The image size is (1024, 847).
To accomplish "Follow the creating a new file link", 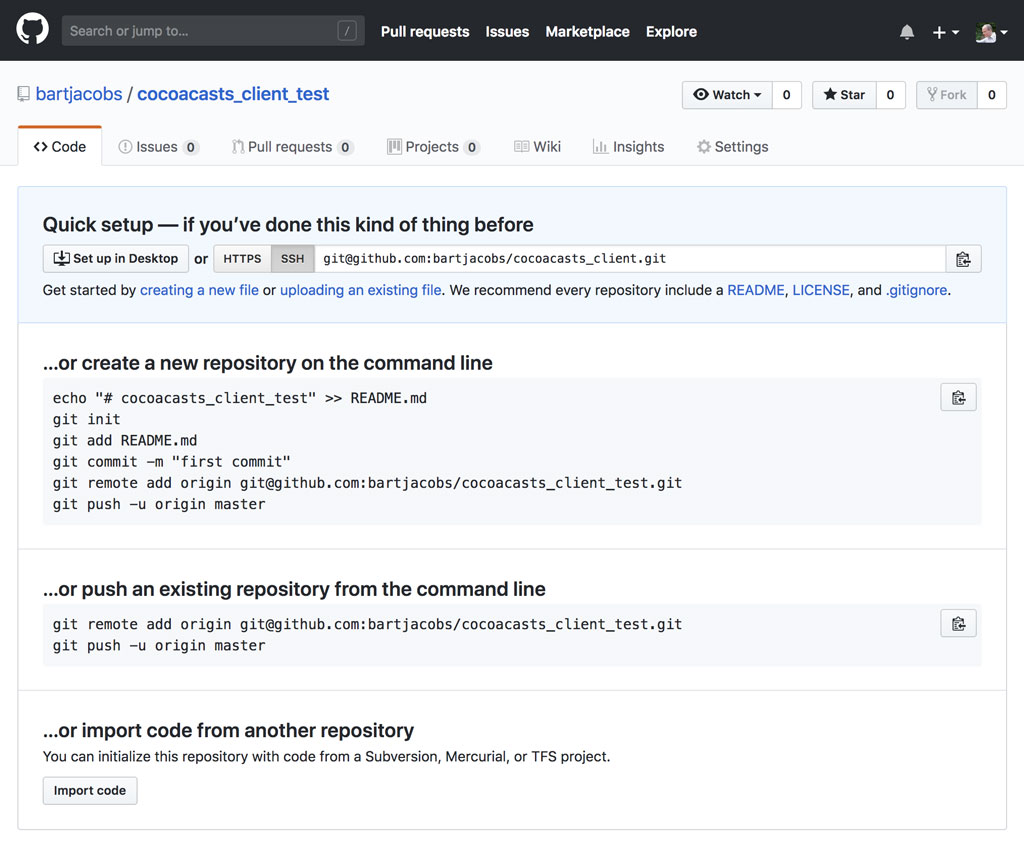I will point(199,290).
